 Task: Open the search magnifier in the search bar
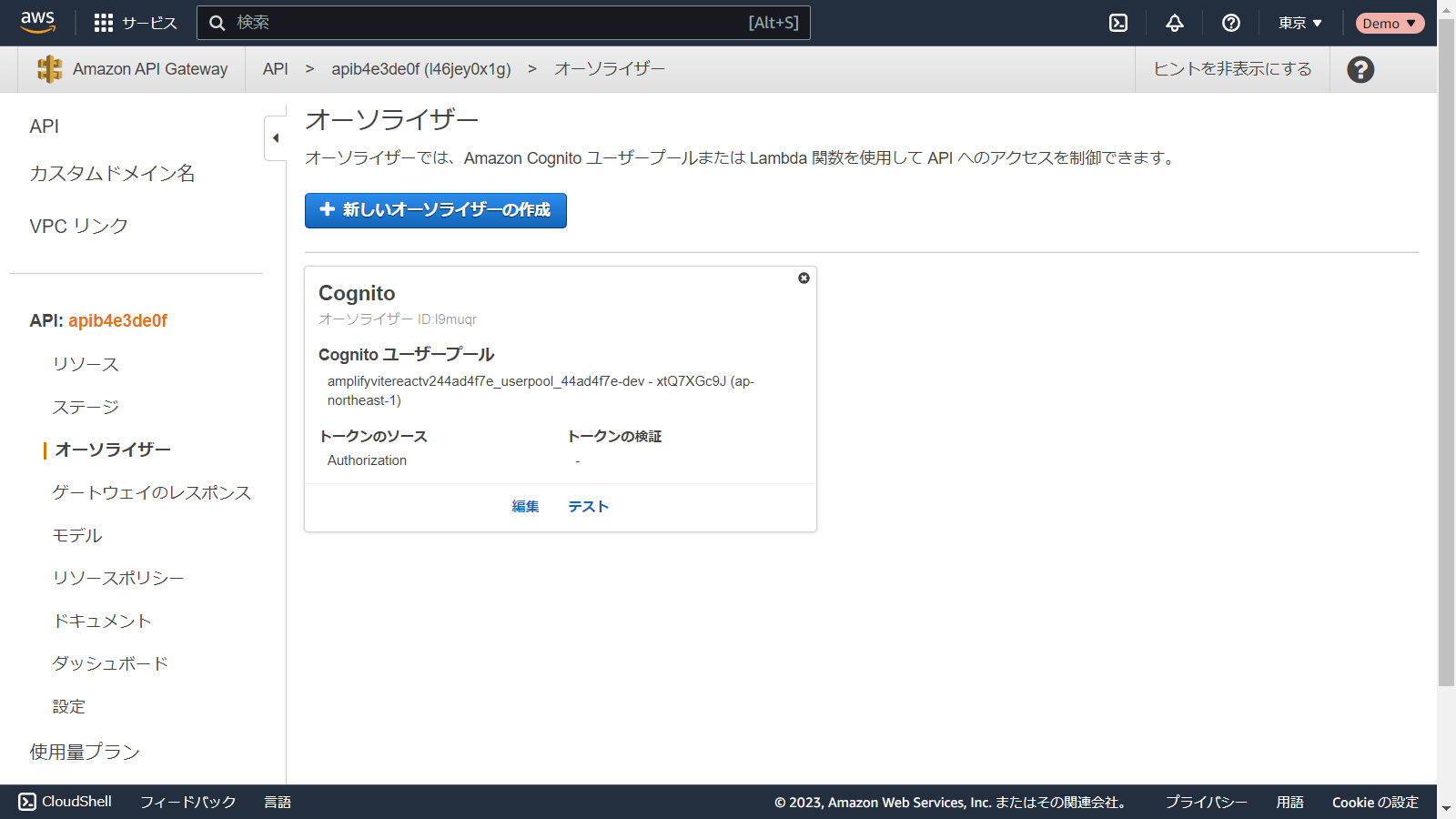click(x=217, y=23)
